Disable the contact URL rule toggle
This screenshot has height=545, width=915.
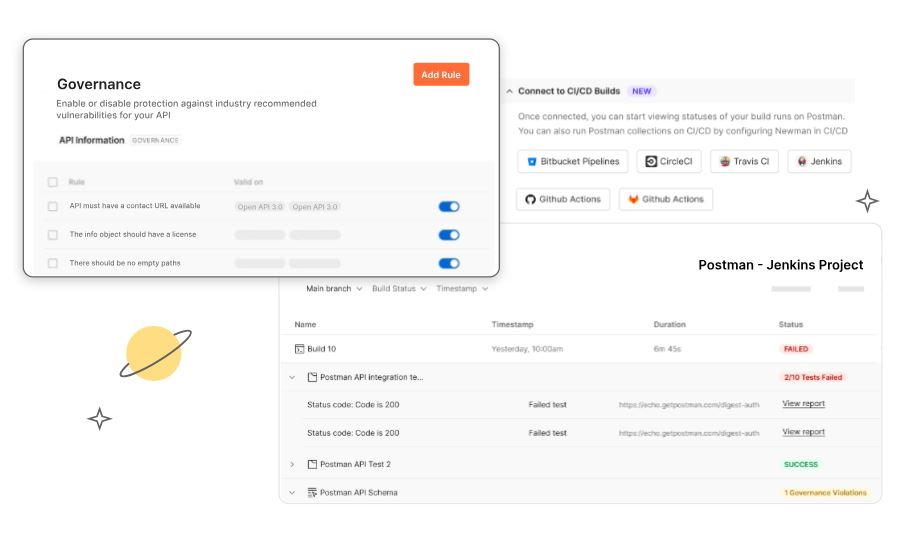449,207
